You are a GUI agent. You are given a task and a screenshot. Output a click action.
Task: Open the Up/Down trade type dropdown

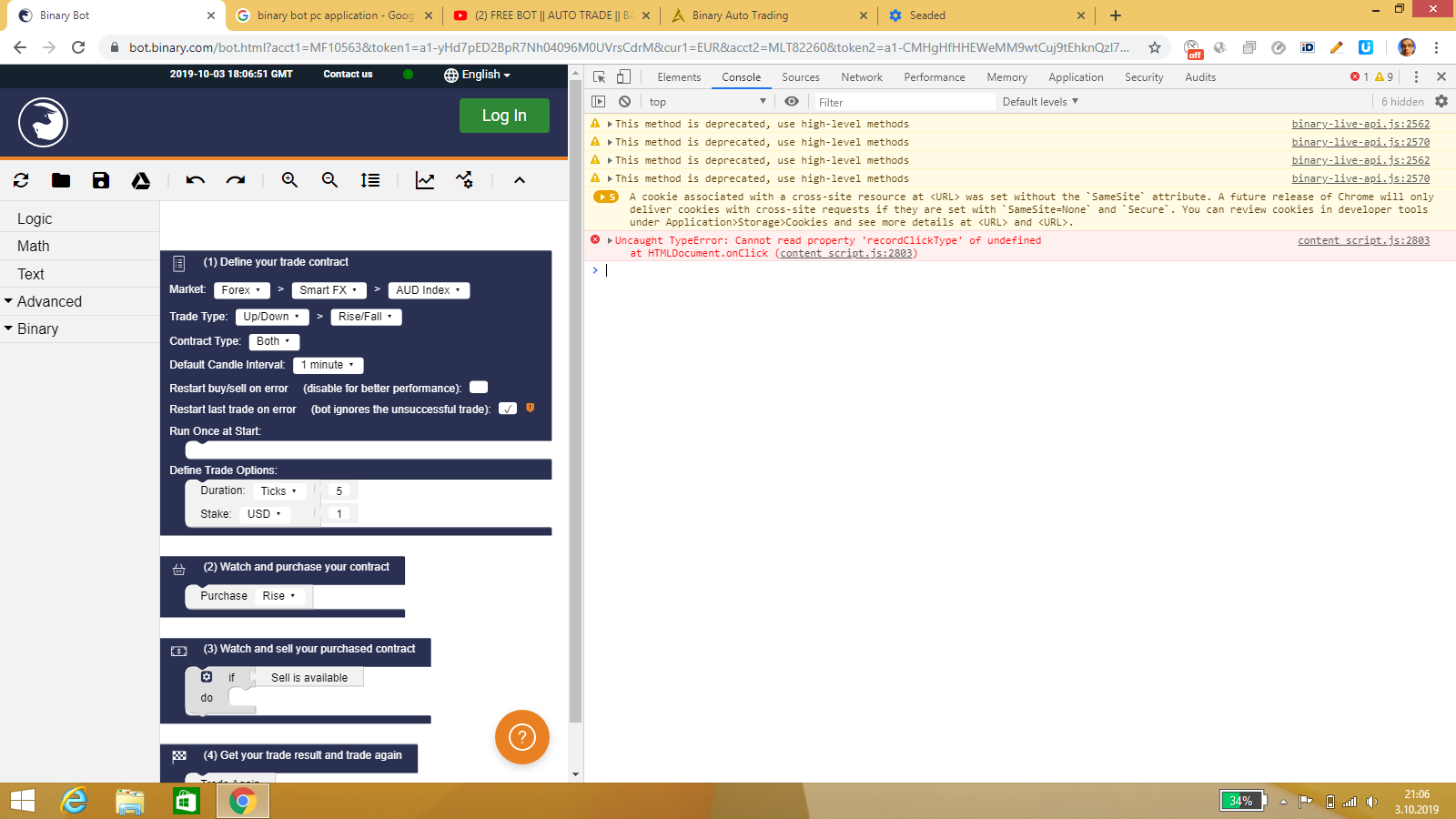(x=272, y=317)
